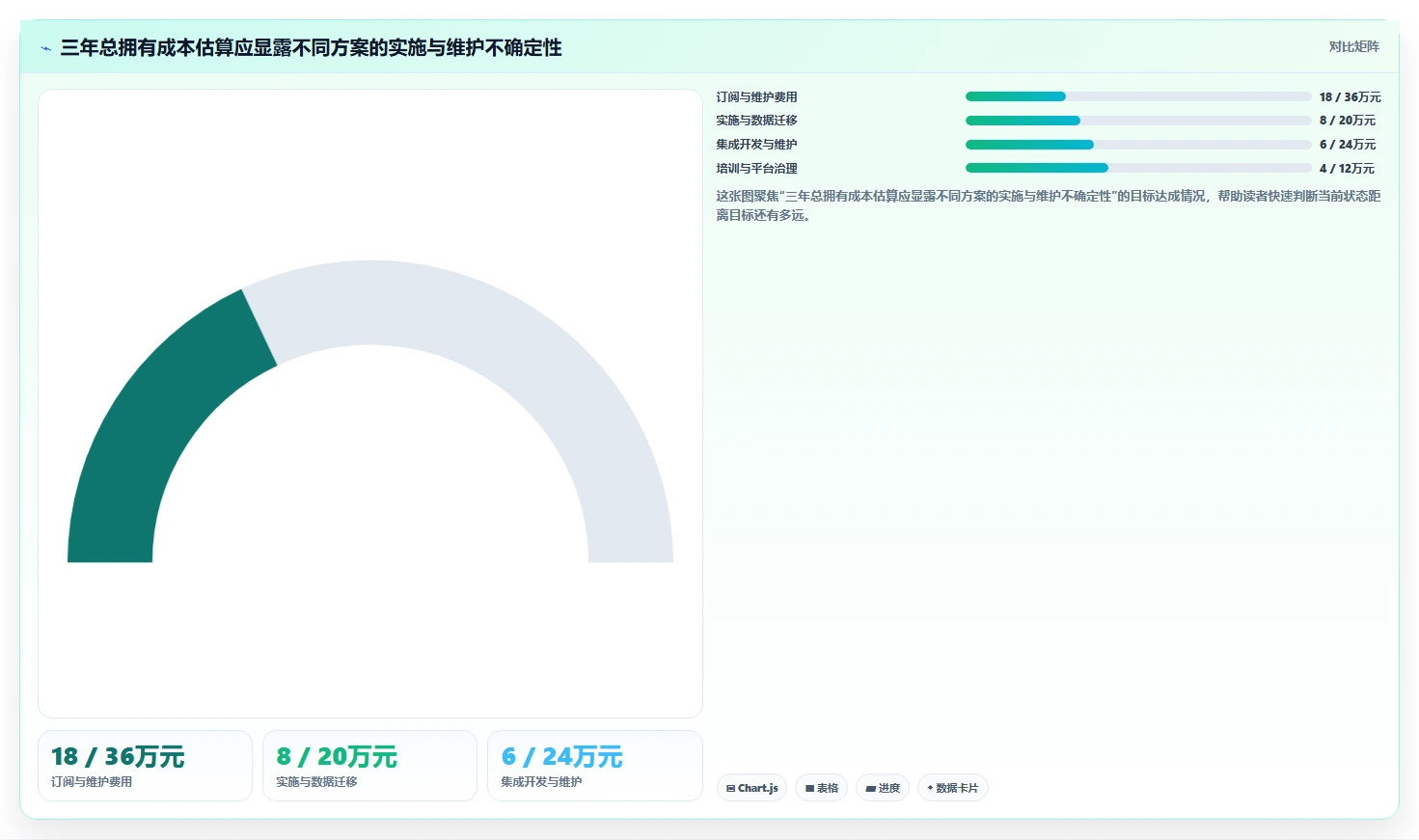This screenshot has width=1419, height=840.
Task: Click the 对比矩阵 label in header
Action: (1353, 46)
